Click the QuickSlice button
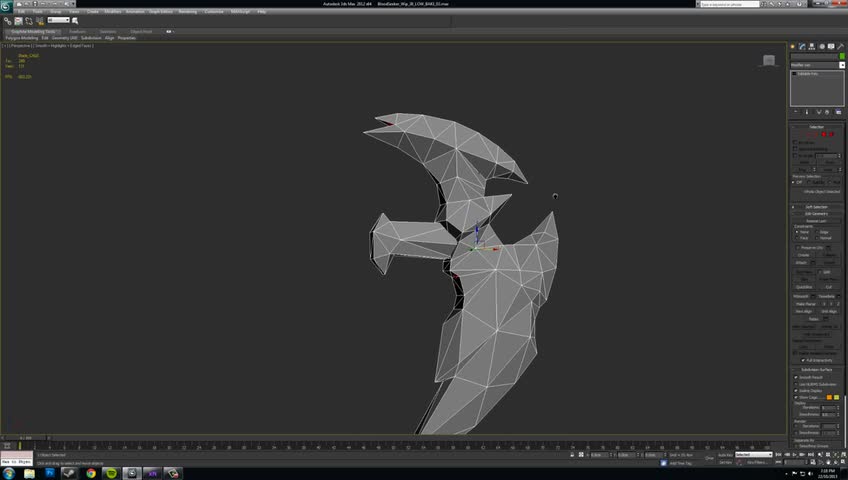 click(804, 287)
